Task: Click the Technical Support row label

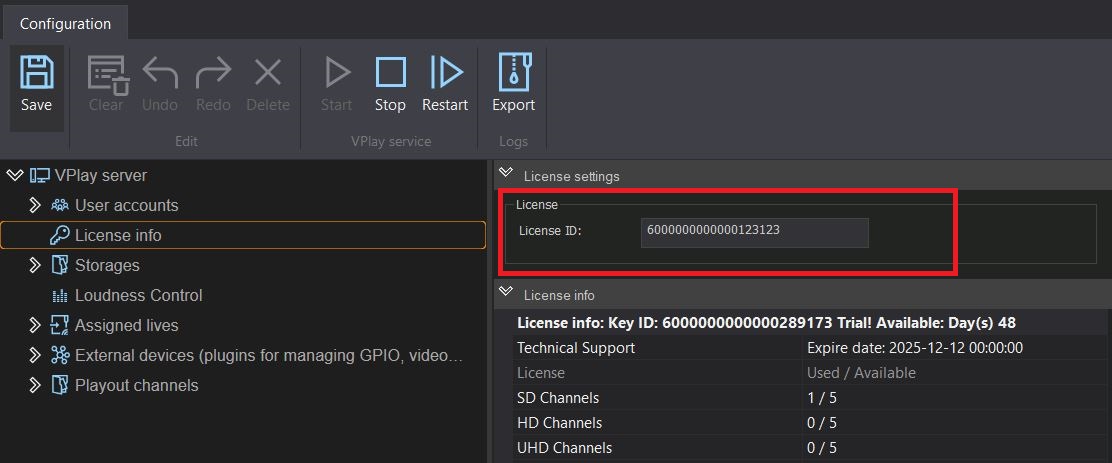Action: pyautogui.click(x=577, y=348)
